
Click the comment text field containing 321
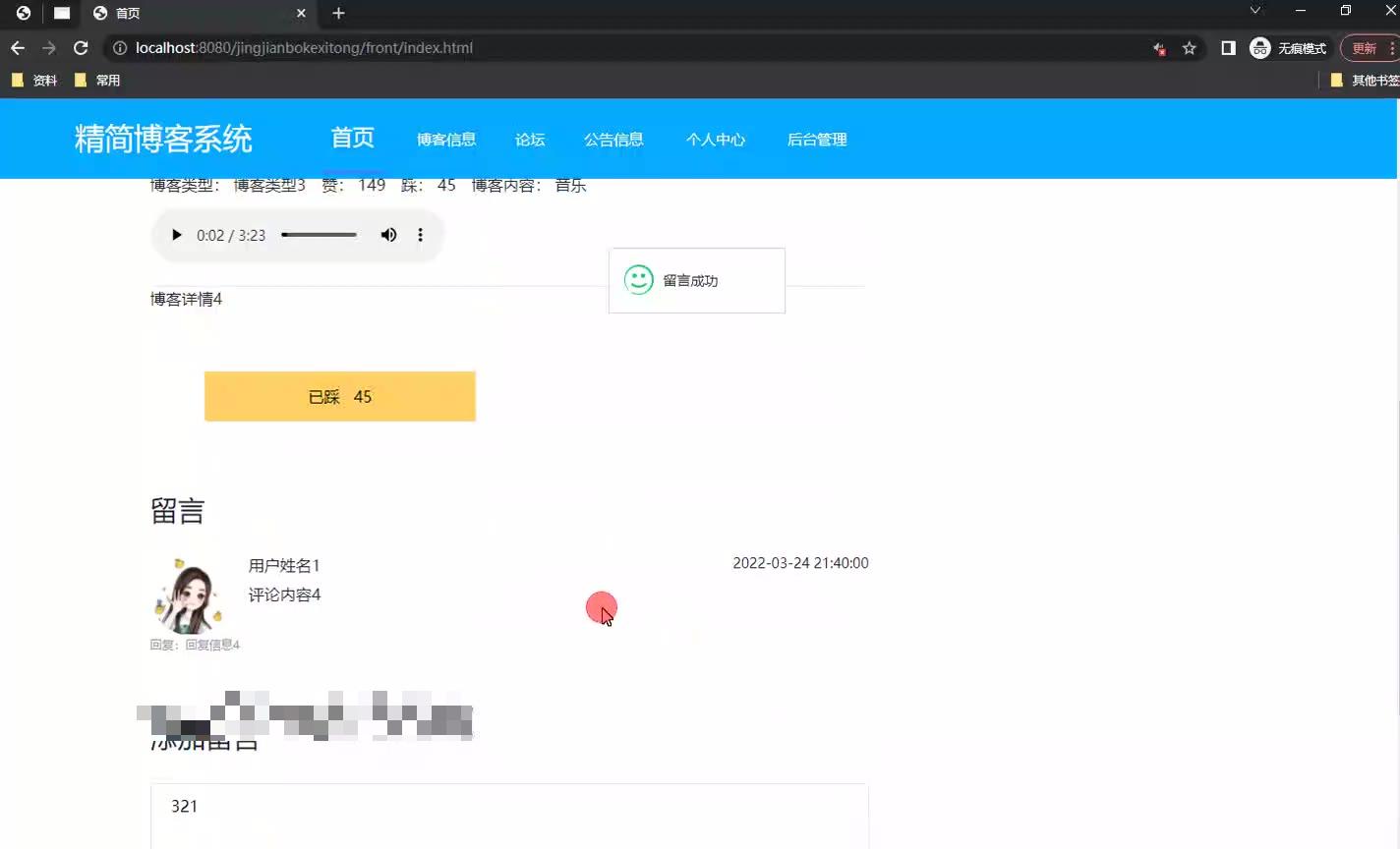[509, 816]
